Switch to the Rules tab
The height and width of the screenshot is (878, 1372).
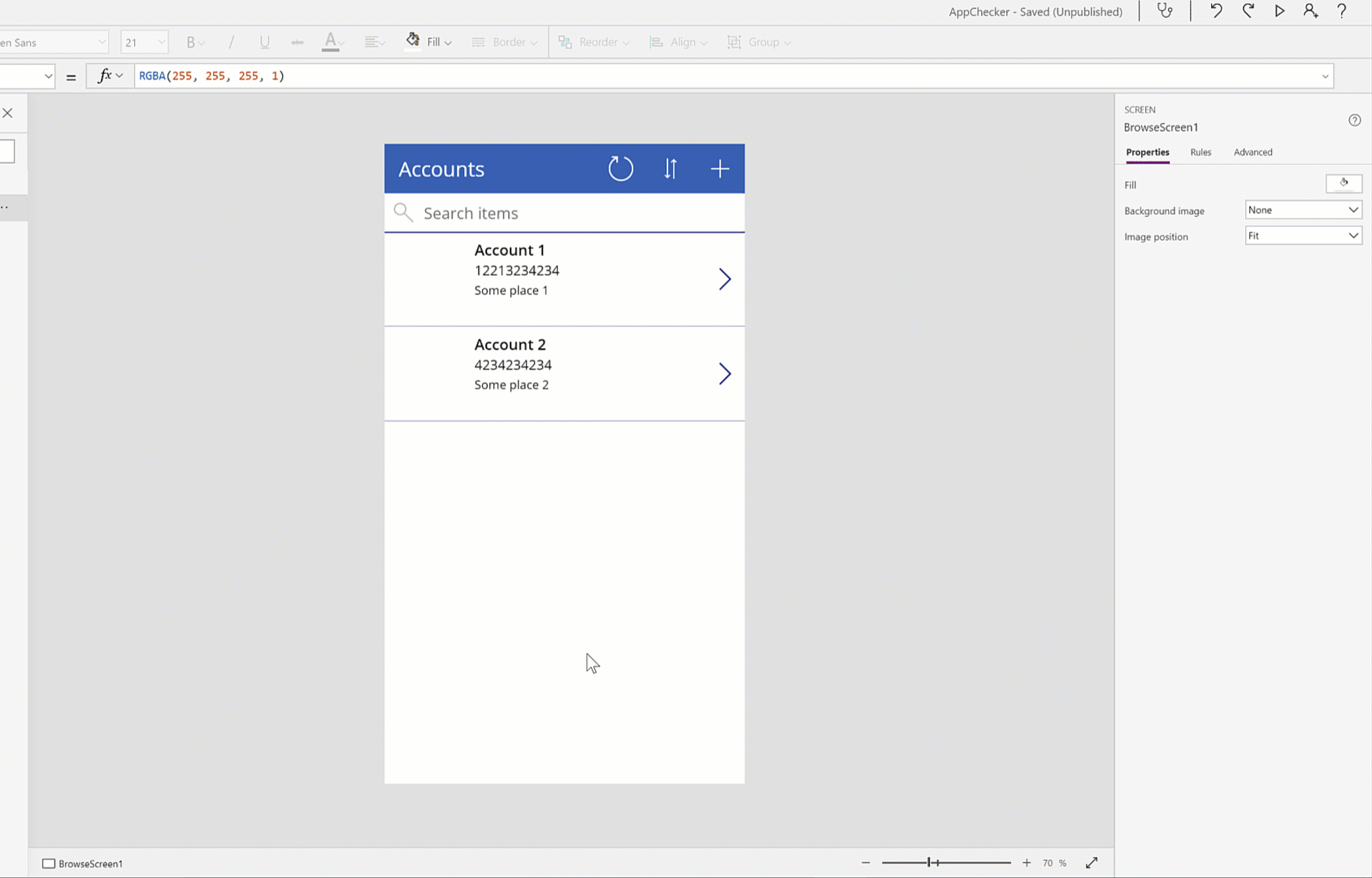pos(1200,152)
